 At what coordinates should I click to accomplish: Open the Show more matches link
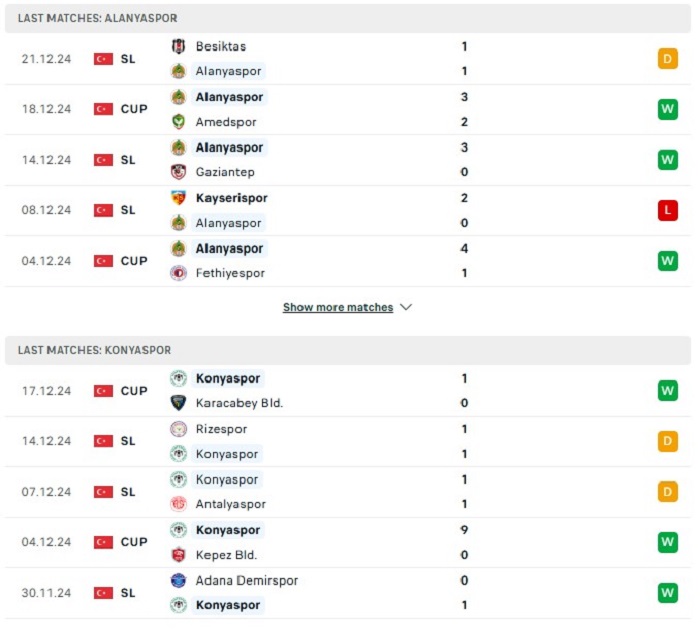click(x=338, y=307)
